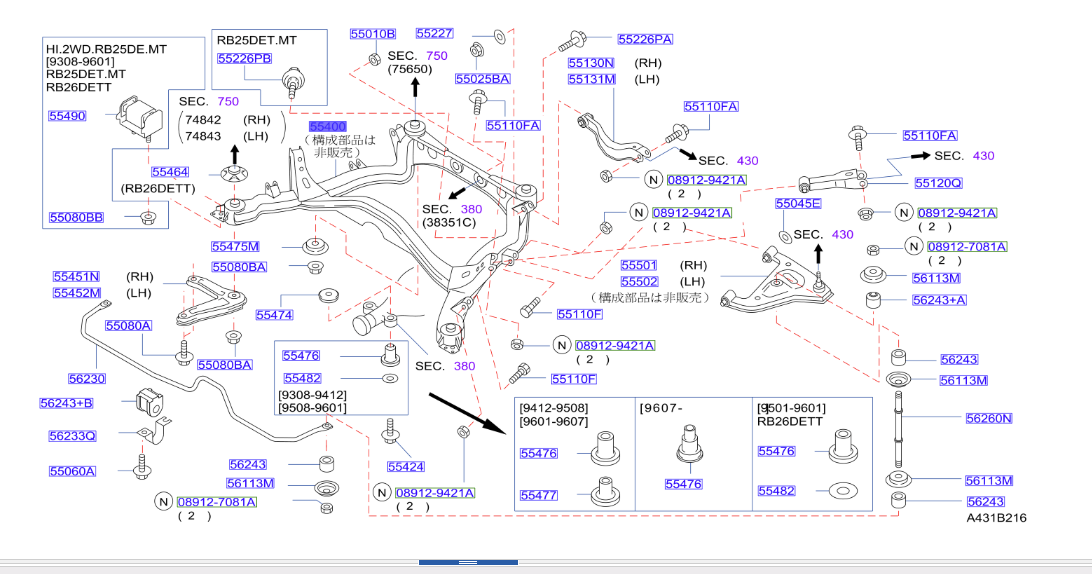Open part 55130N (RH) link
The image size is (1092, 574).
[x=591, y=63]
